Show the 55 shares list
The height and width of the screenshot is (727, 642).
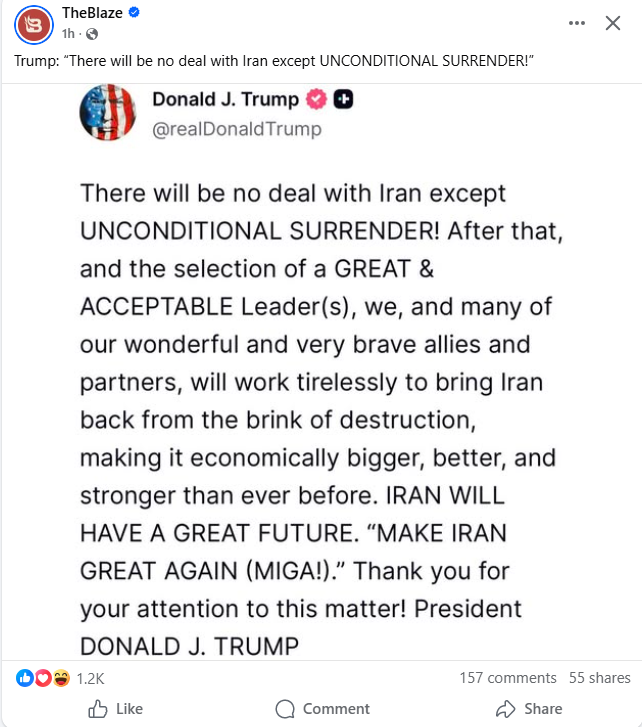click(600, 678)
